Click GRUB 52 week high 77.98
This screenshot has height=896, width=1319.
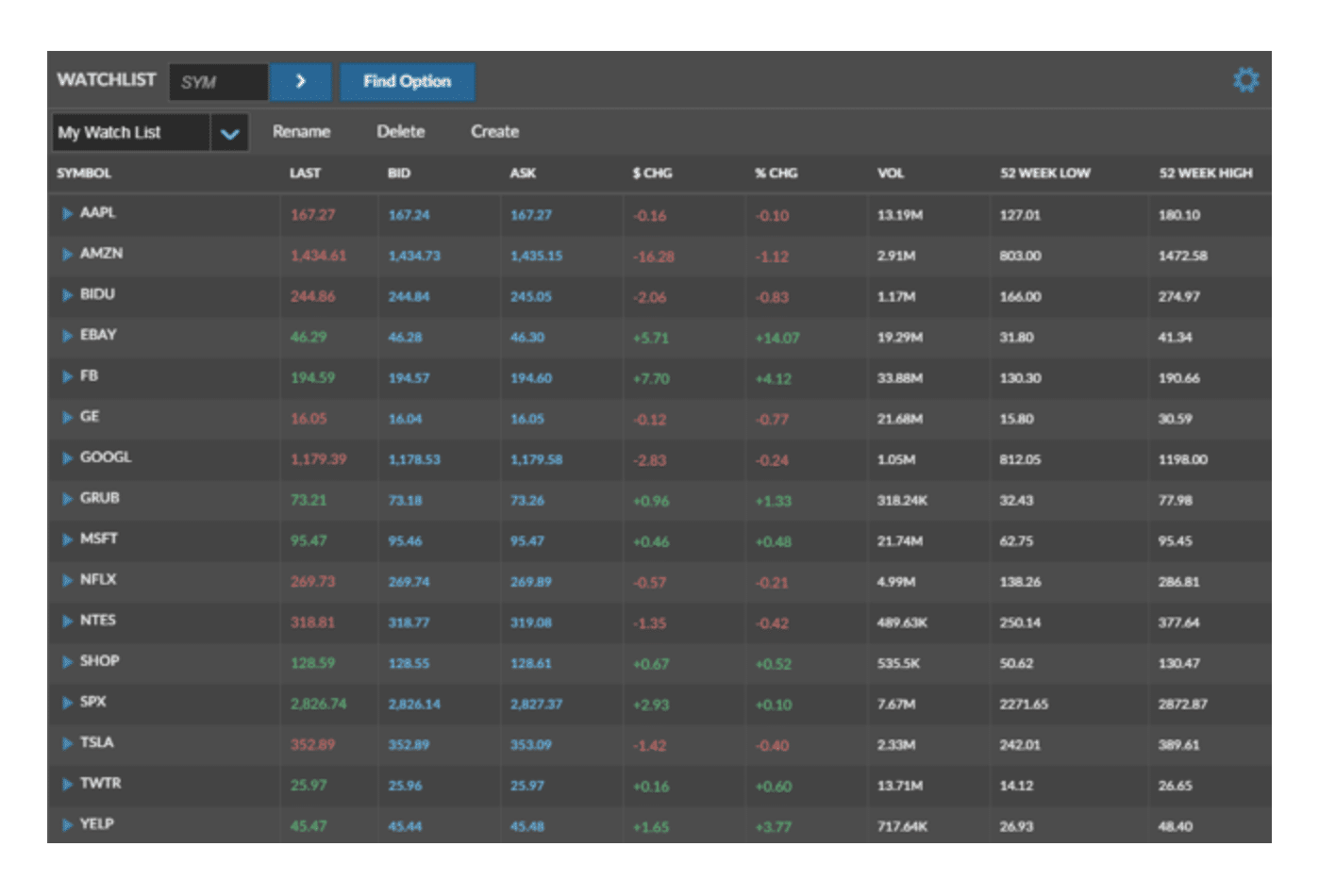1176,501
